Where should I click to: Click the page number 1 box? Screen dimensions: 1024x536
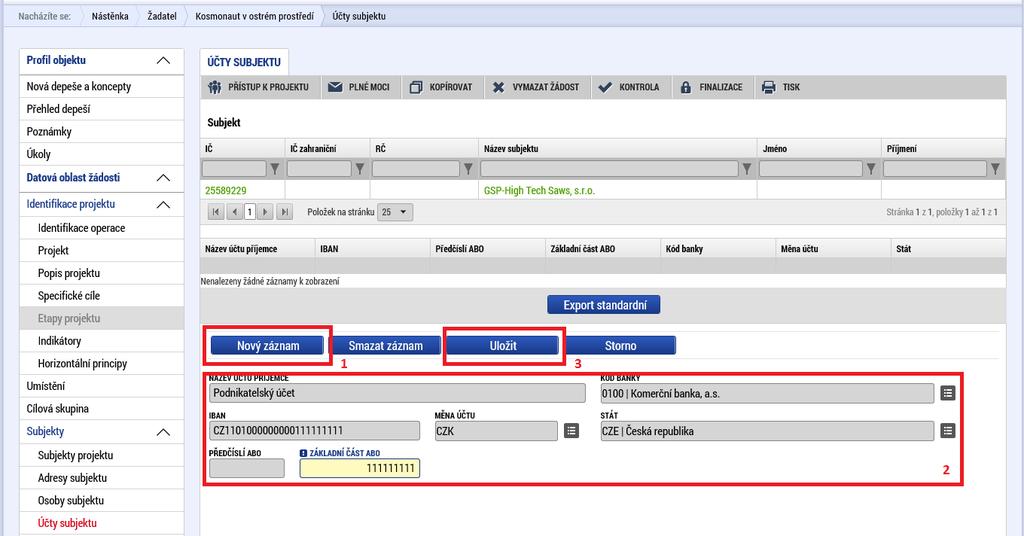(249, 212)
